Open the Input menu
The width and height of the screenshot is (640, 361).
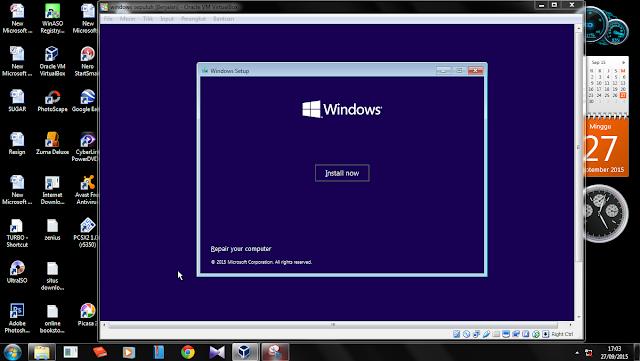167,19
